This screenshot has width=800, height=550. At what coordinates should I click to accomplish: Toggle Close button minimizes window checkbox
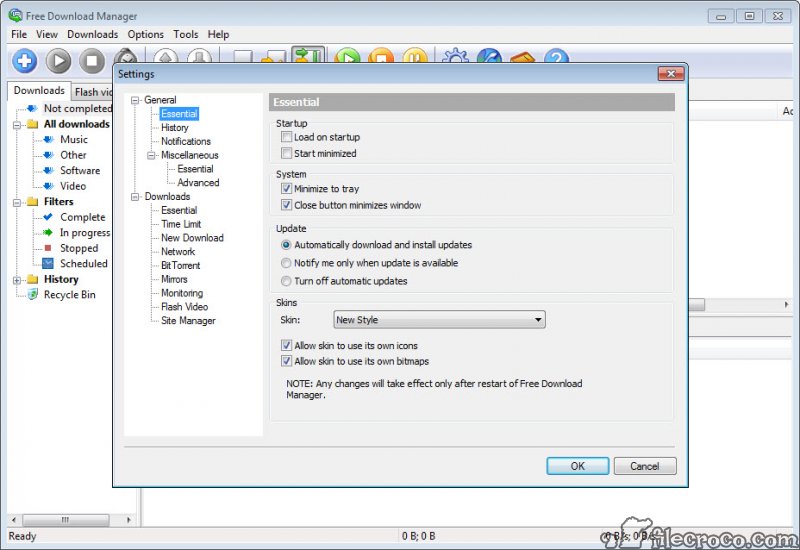(x=286, y=205)
